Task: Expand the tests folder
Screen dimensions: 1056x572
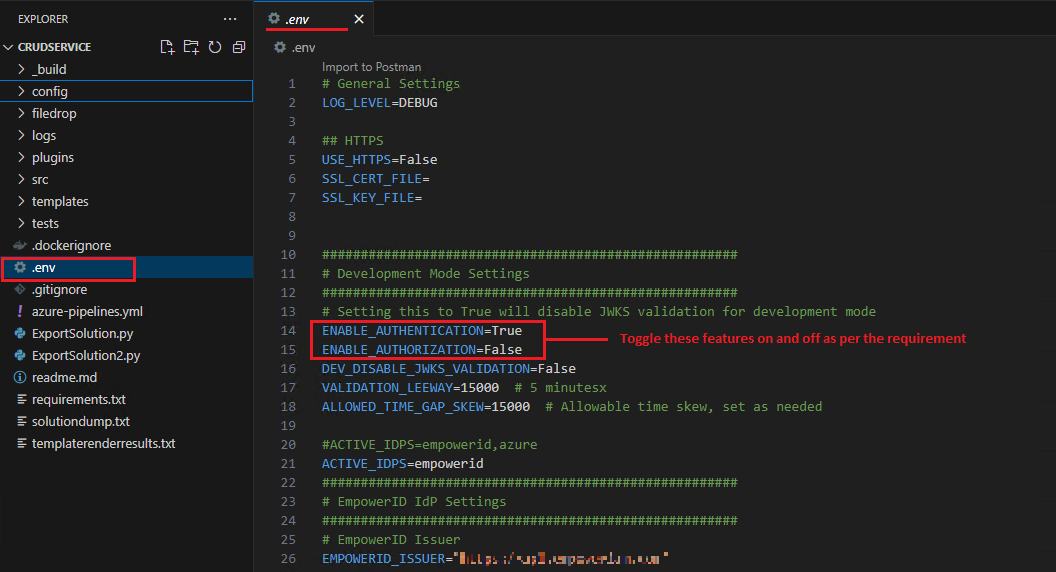Action: [x=21, y=223]
